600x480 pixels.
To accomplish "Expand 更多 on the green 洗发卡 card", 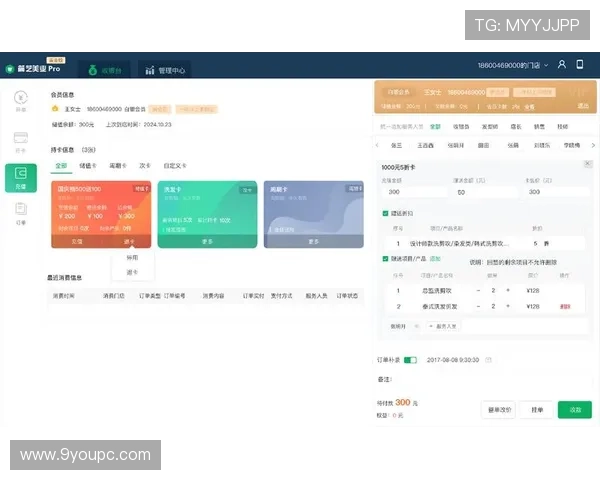I will (x=207, y=242).
